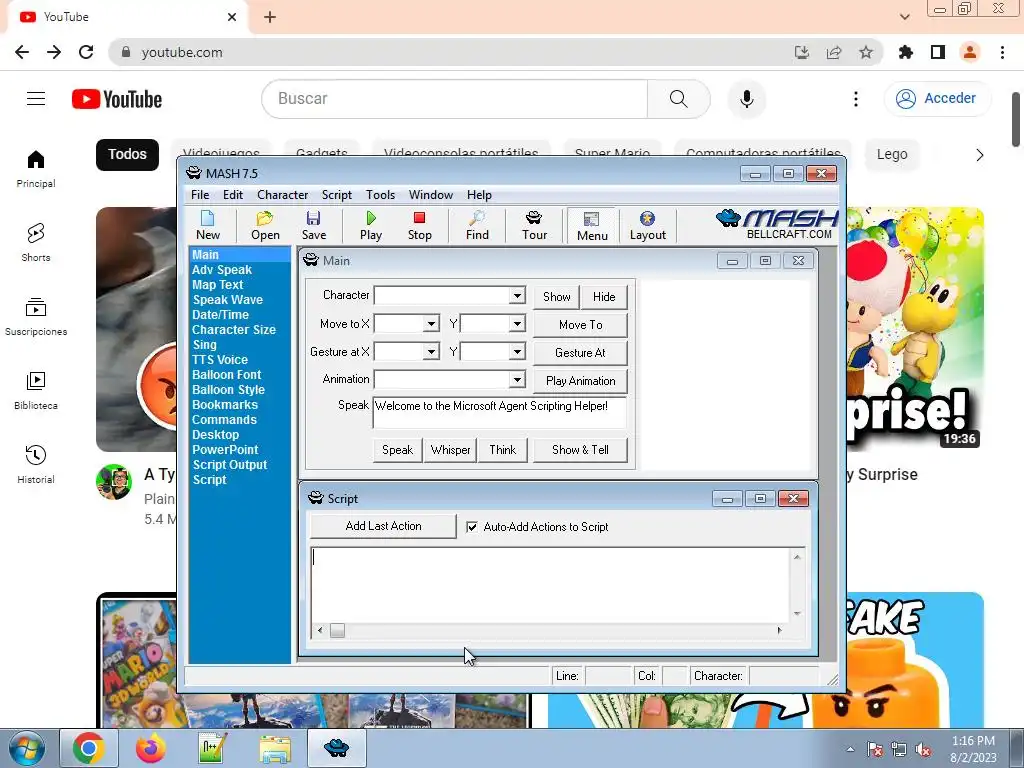Image resolution: width=1024 pixels, height=768 pixels.
Task: Open the YouTube hamburger guide menu
Action: [36, 99]
